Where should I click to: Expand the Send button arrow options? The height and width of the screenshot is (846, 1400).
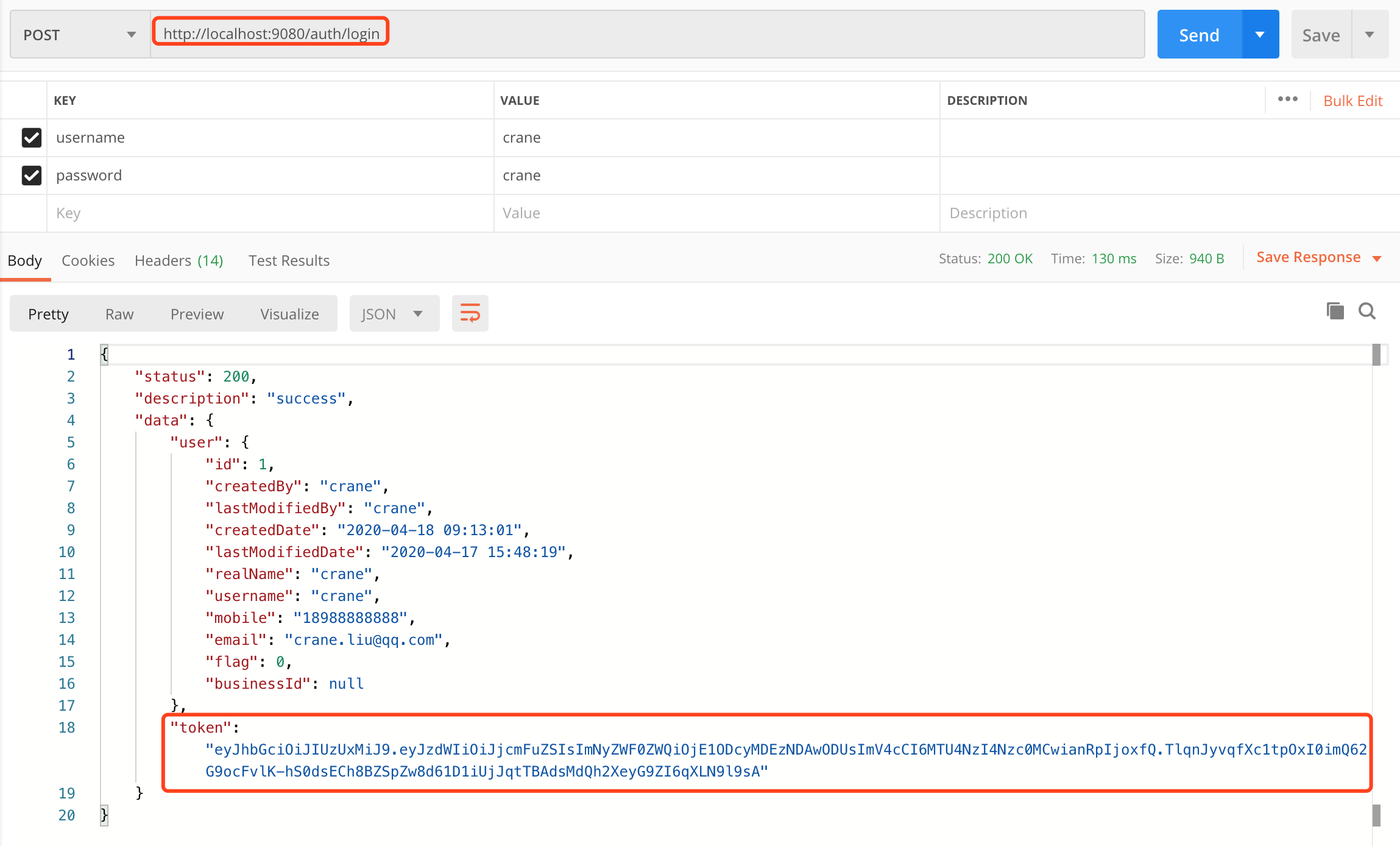tap(1260, 35)
